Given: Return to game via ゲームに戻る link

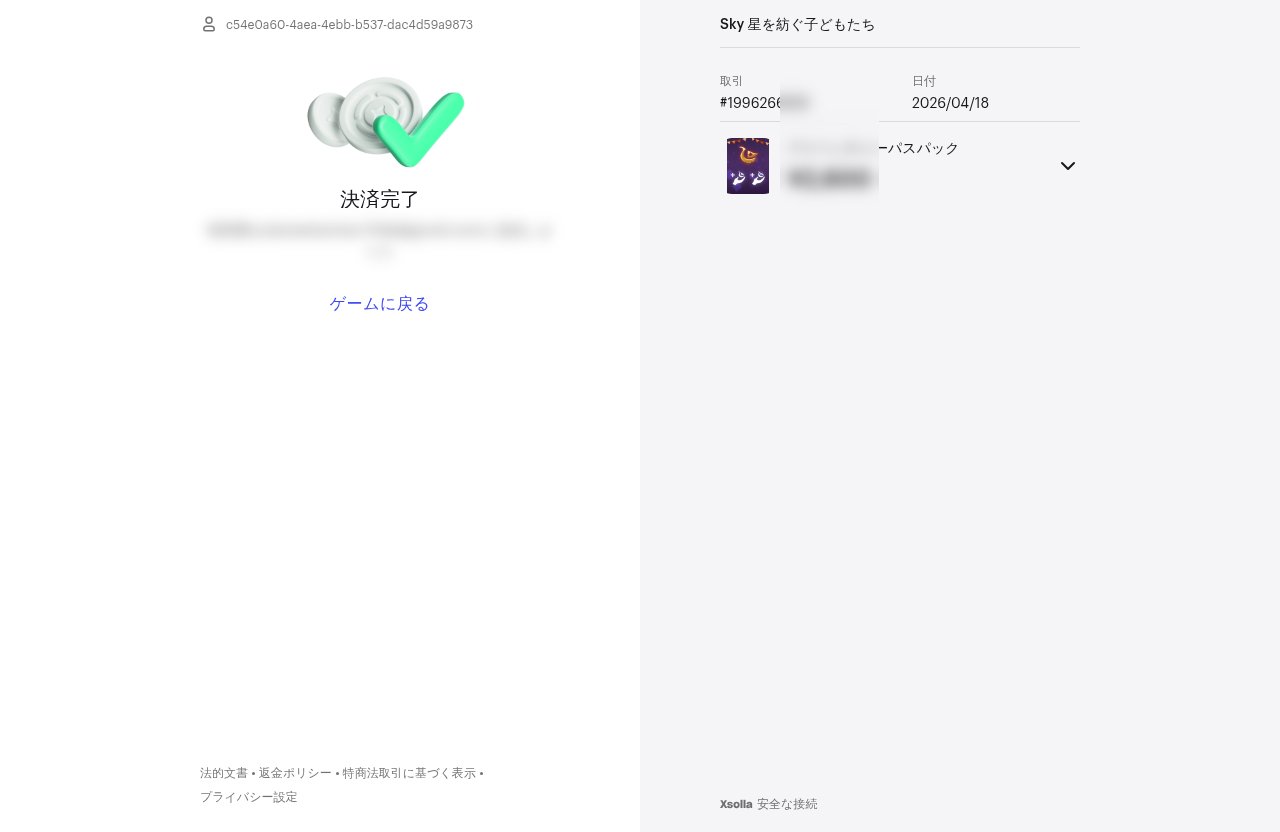Looking at the screenshot, I should 380,304.
